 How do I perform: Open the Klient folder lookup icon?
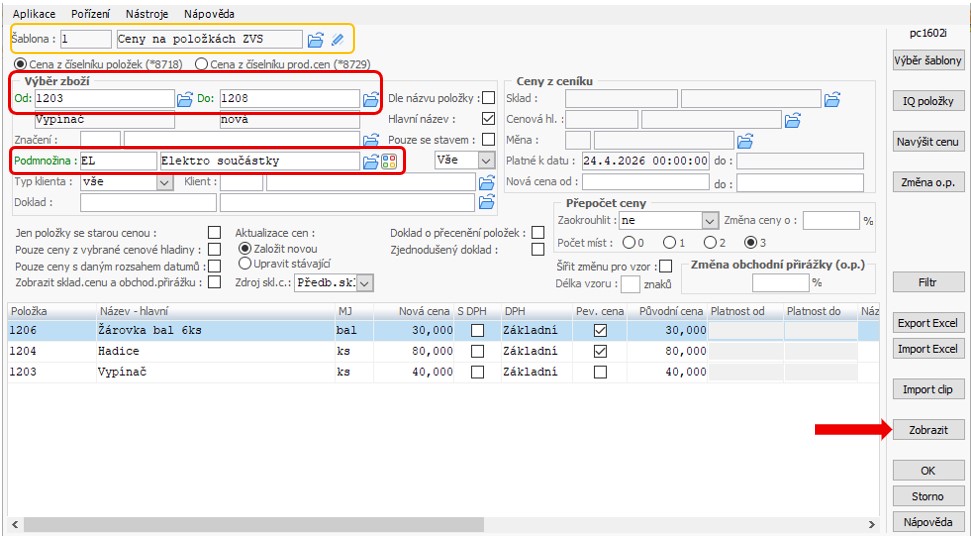pyautogui.click(x=487, y=183)
